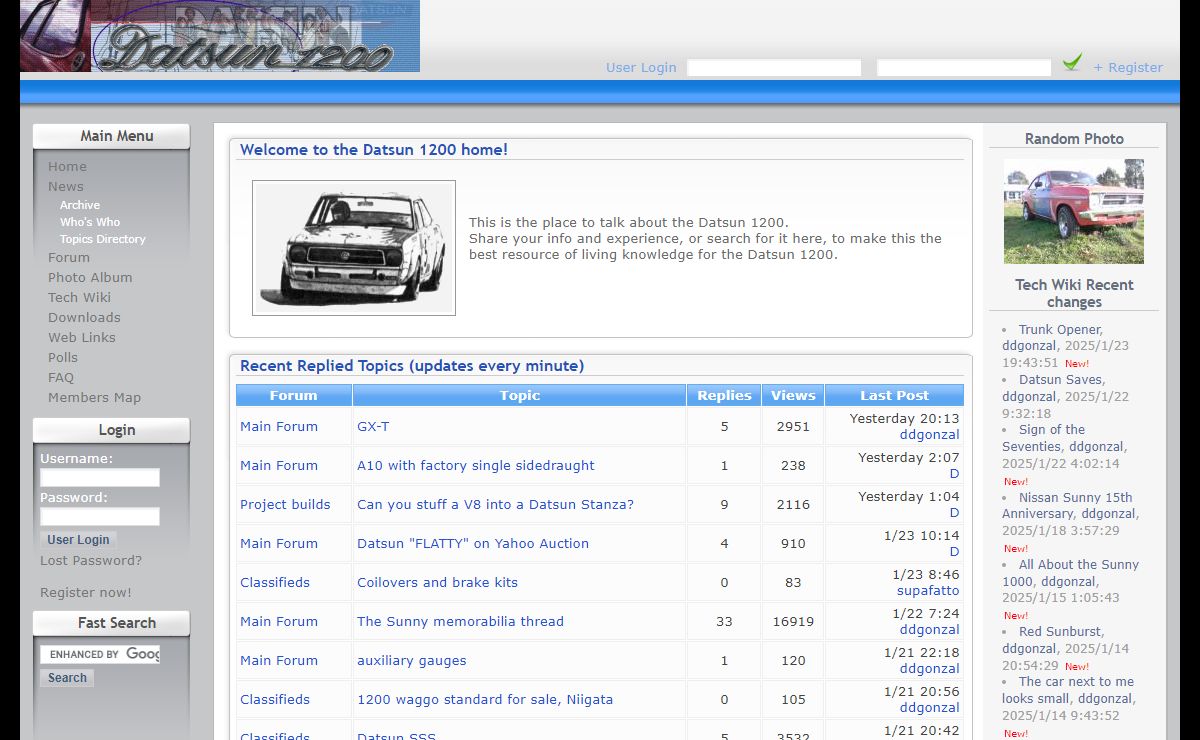1200x740 pixels.
Task: Click the header username input field
Action: click(x=774, y=68)
